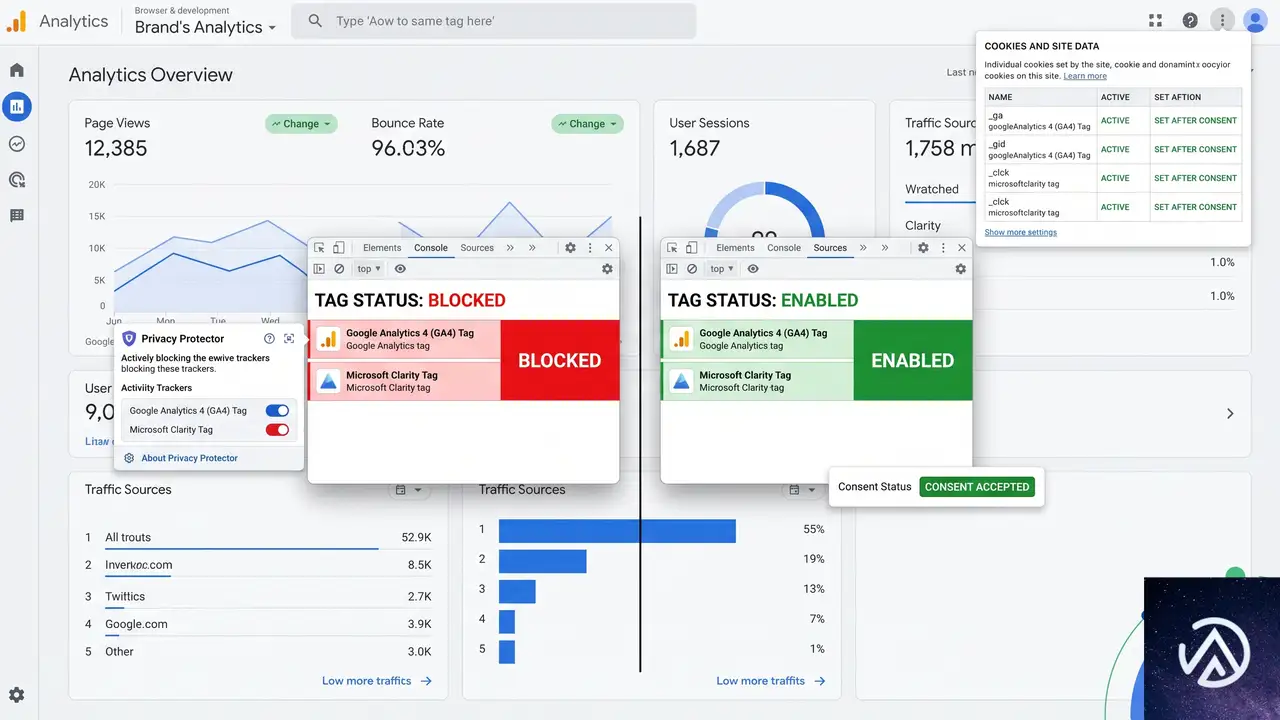Viewport: 1280px width, 720px height.
Task: Open settings gear in BLOCKED DevTools tab bar
Action: [x=570, y=248]
